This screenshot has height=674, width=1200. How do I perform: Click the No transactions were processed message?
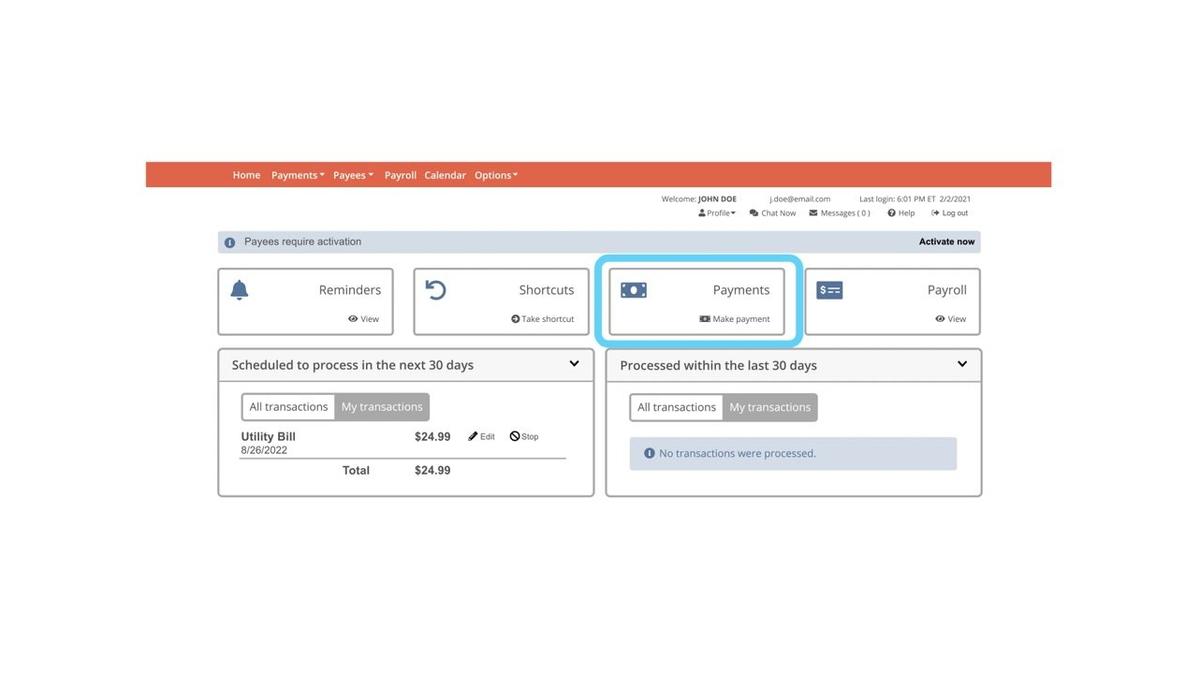click(x=737, y=453)
